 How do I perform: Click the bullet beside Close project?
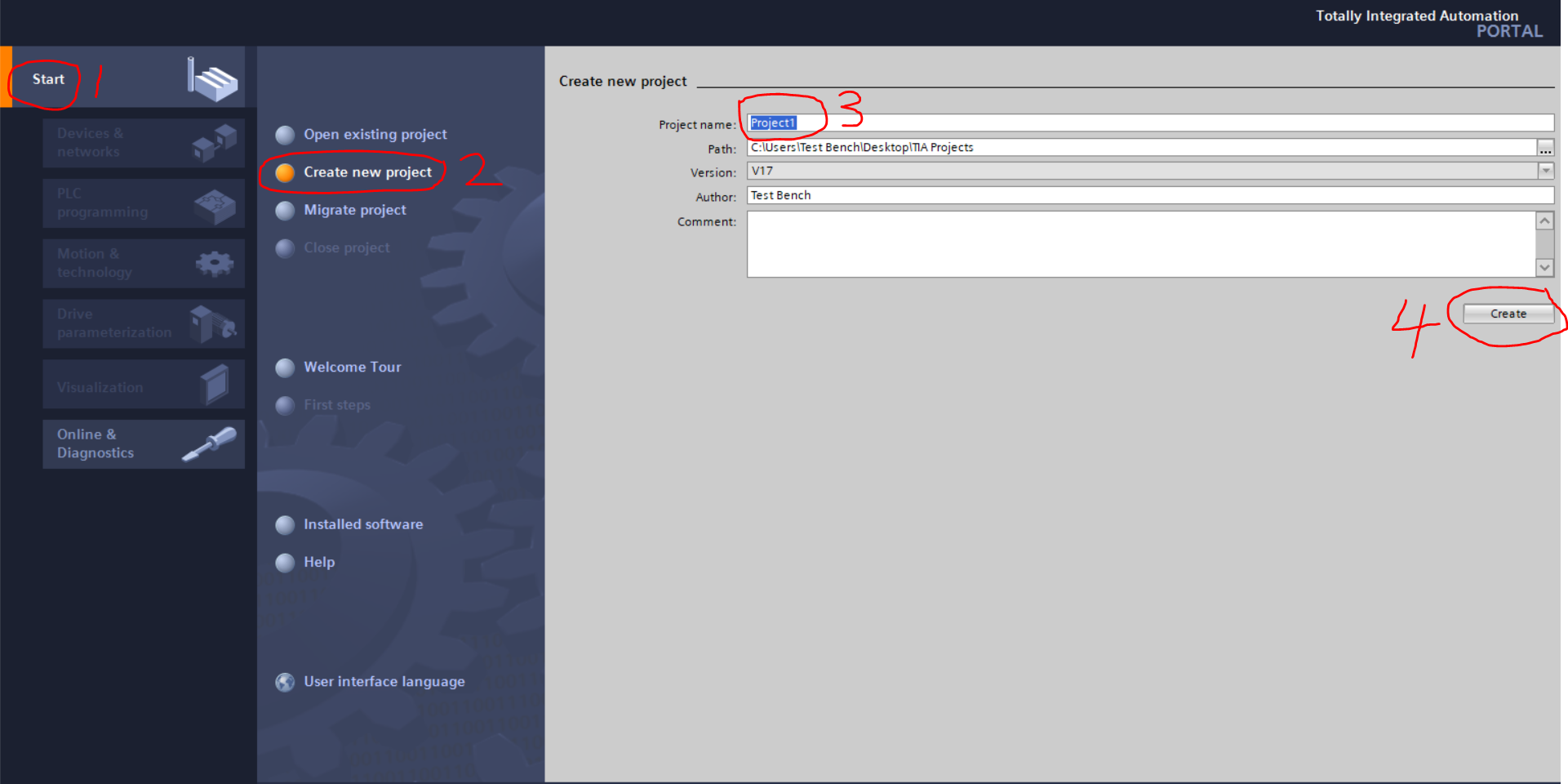pos(285,248)
